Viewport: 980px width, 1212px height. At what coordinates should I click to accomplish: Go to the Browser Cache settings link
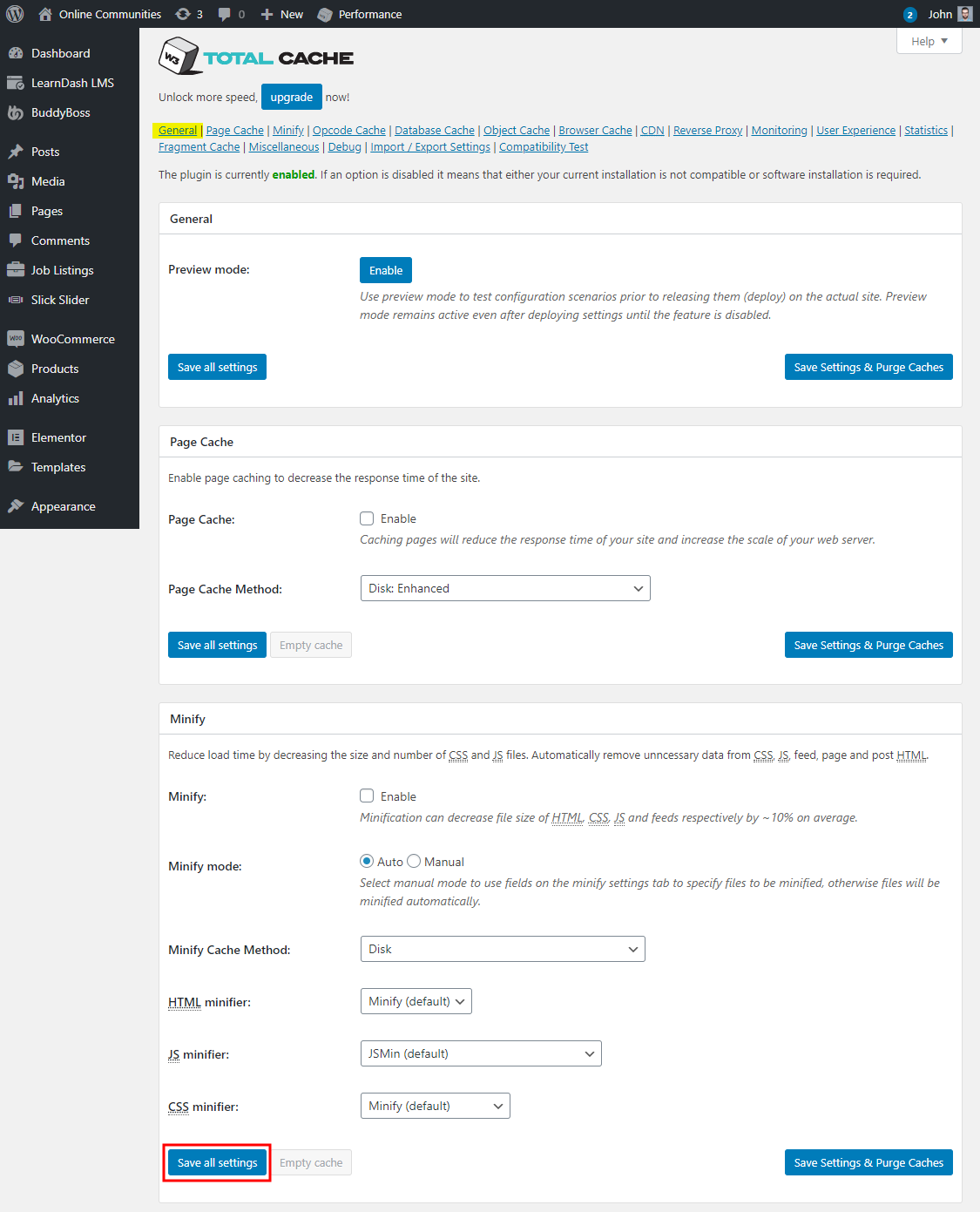(x=595, y=131)
